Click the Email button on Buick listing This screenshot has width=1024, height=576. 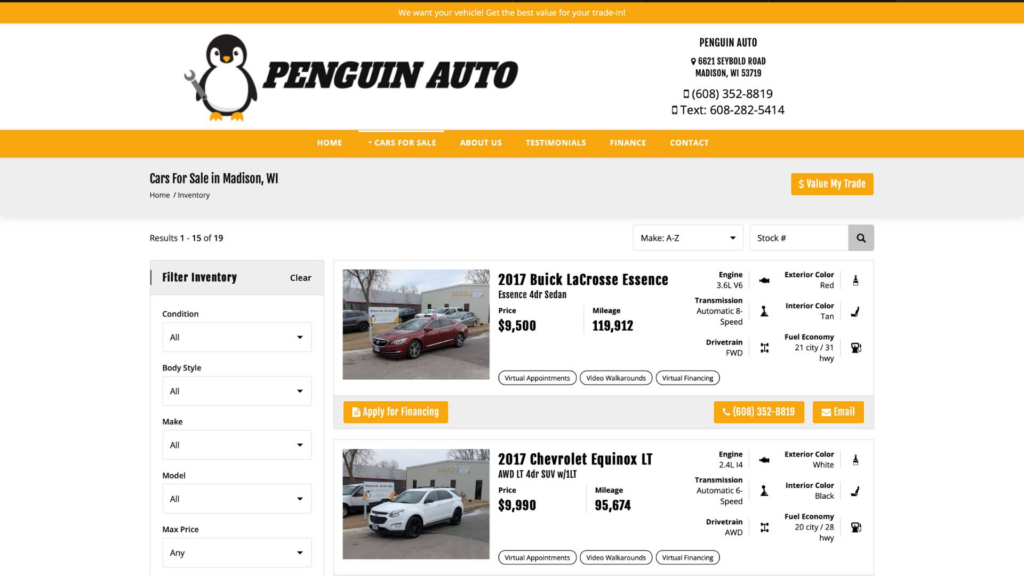[x=838, y=412]
